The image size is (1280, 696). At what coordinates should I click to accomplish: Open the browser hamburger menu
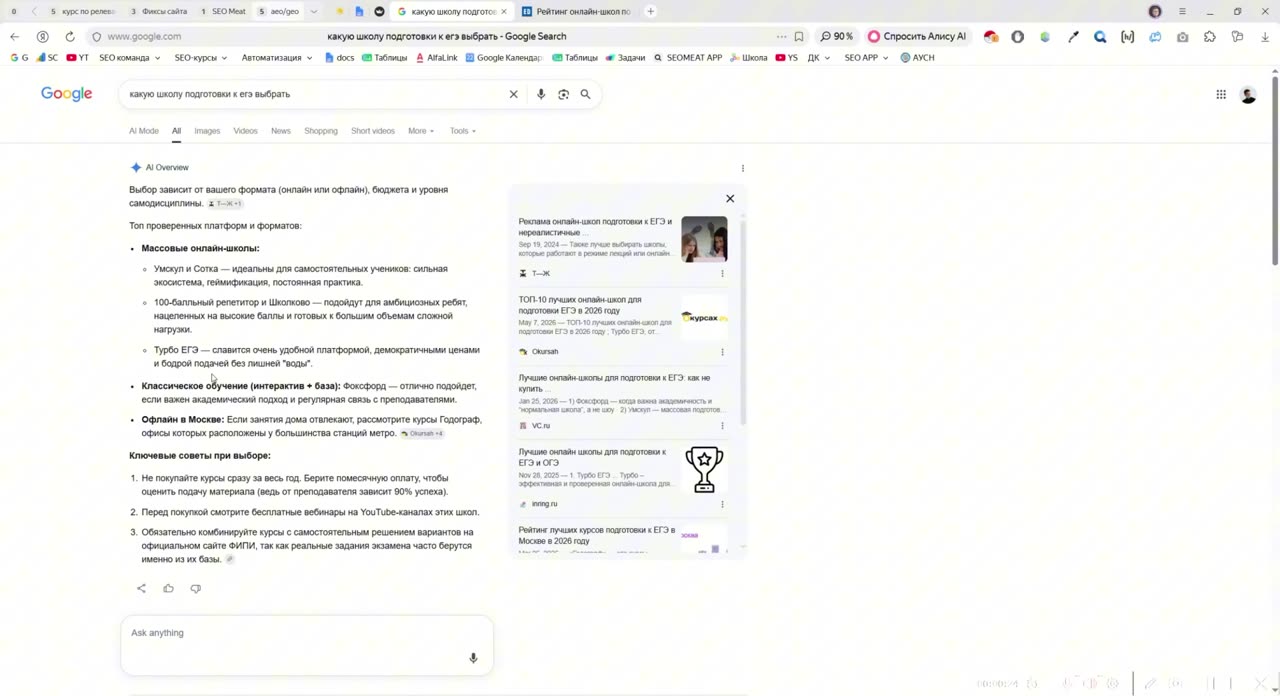(1182, 11)
